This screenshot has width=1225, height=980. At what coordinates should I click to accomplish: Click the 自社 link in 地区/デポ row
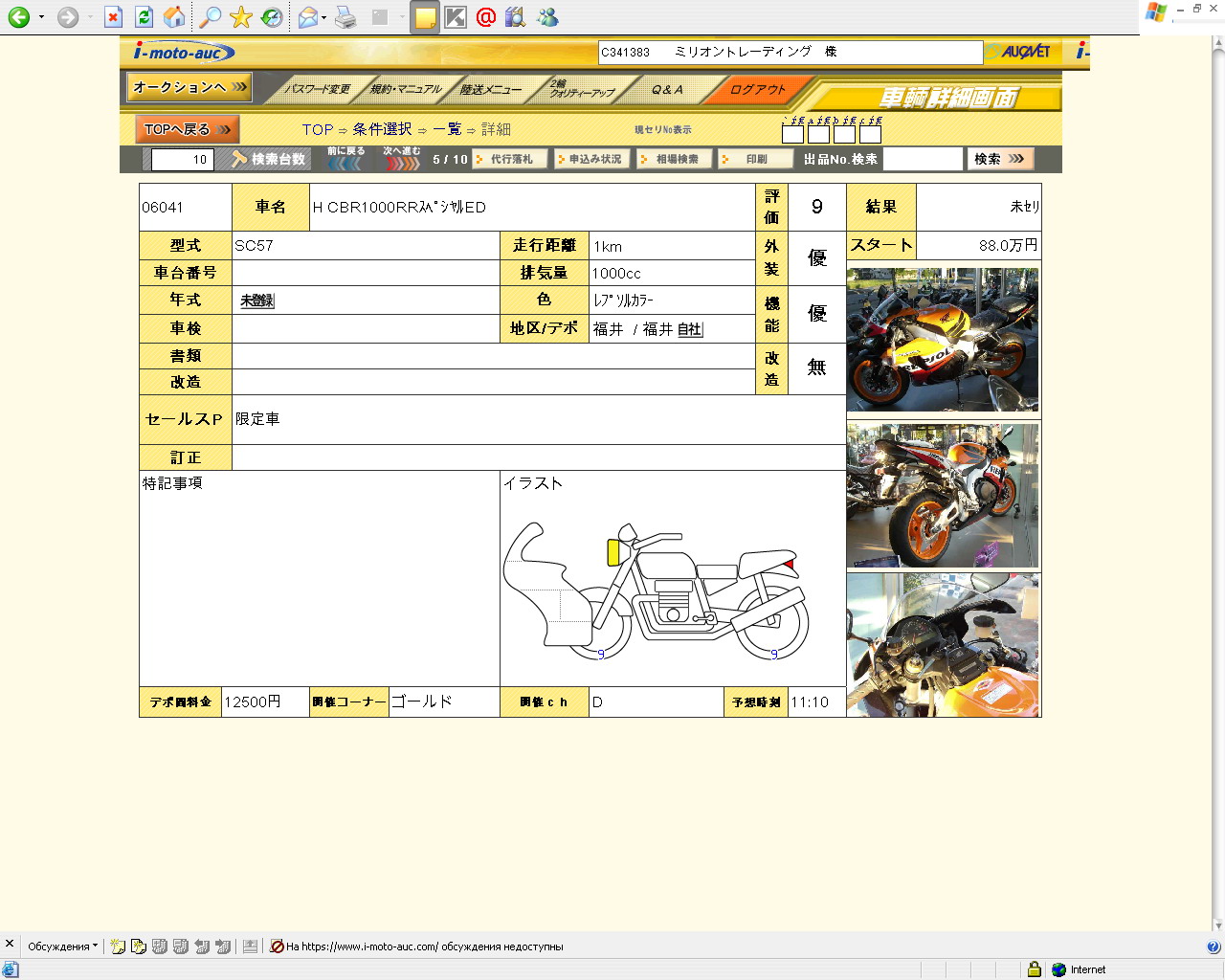coord(690,329)
